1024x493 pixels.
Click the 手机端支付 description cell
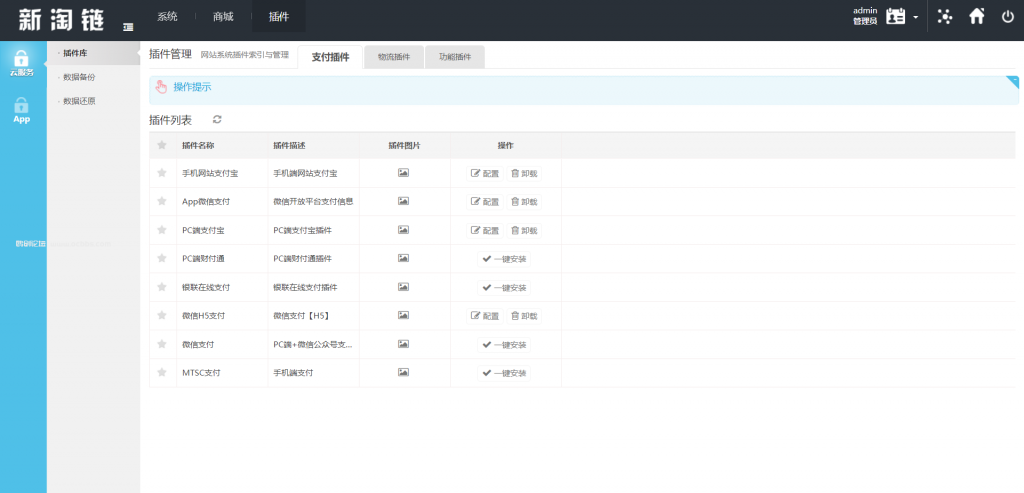293,373
